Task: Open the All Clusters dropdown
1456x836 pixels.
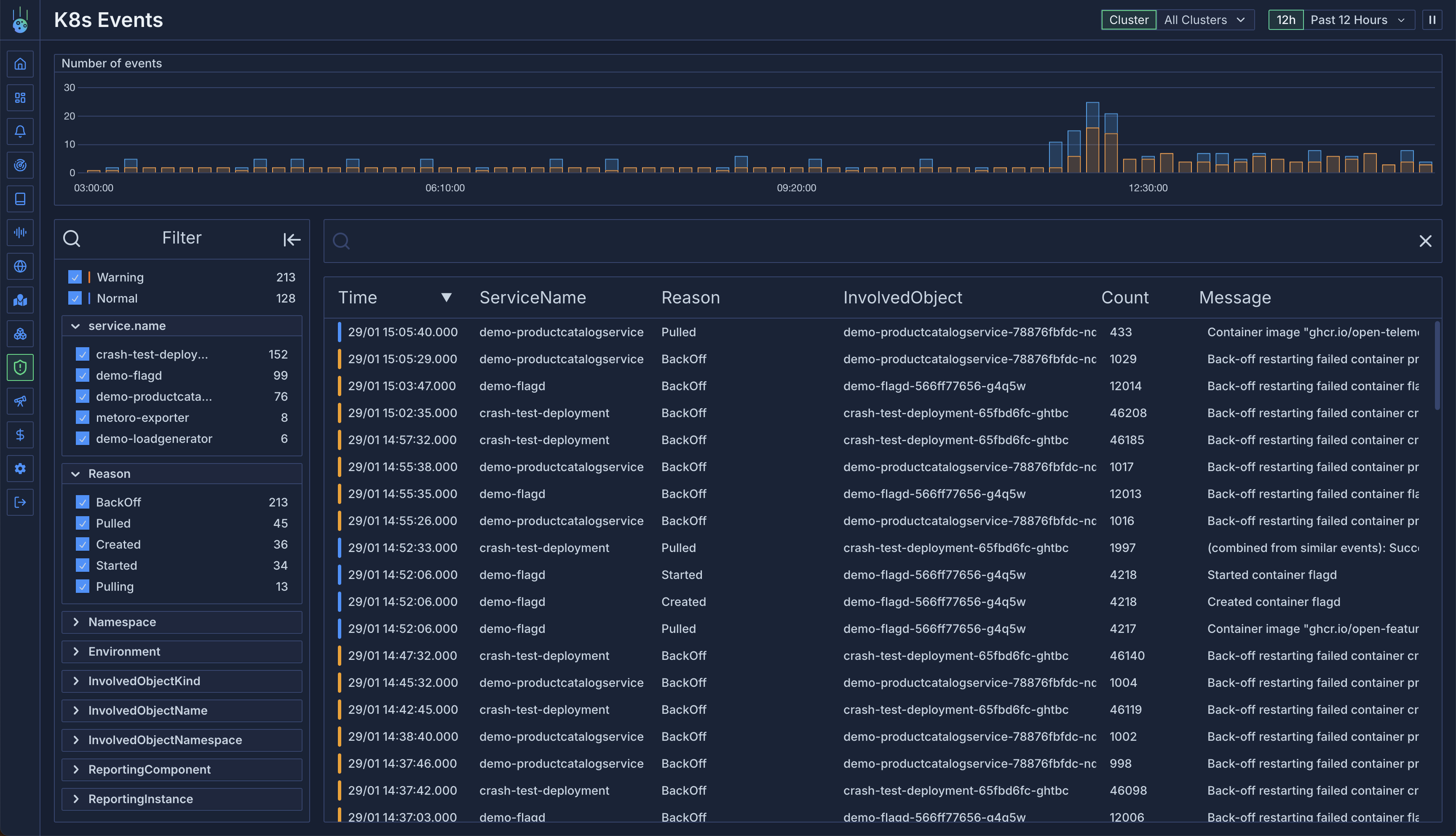Action: point(1204,20)
